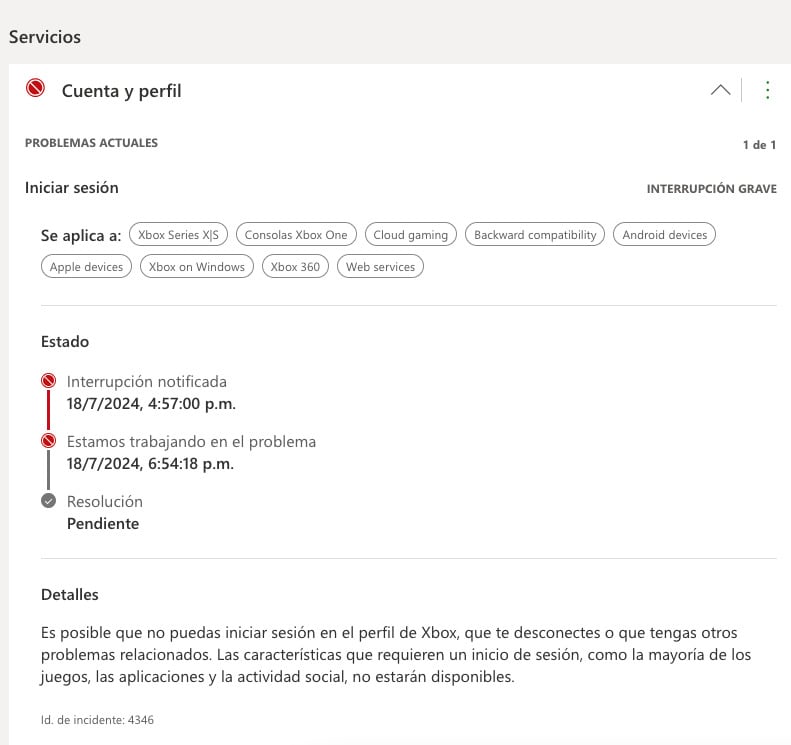Click the Iniciar sesión problem title
The image size is (791, 745).
point(71,187)
